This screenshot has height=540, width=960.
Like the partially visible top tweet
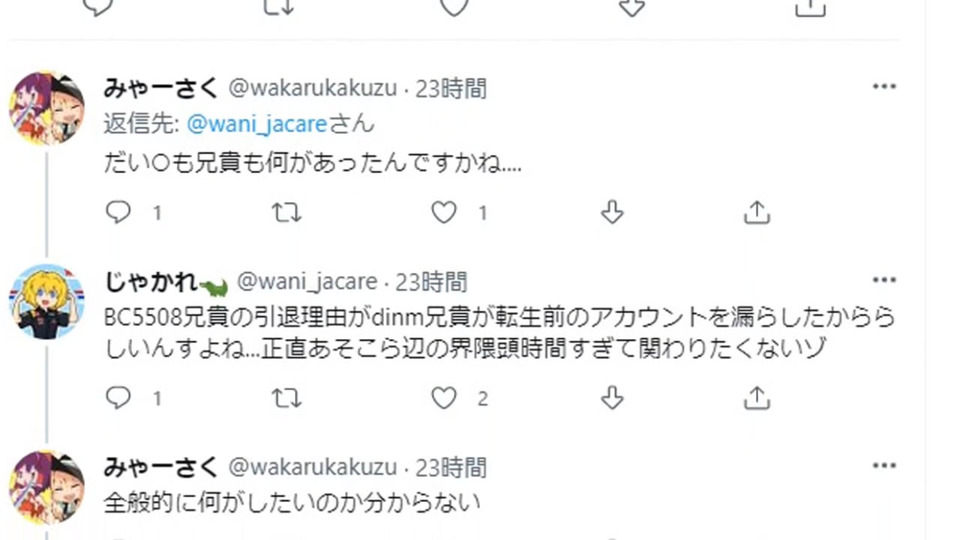click(x=454, y=7)
